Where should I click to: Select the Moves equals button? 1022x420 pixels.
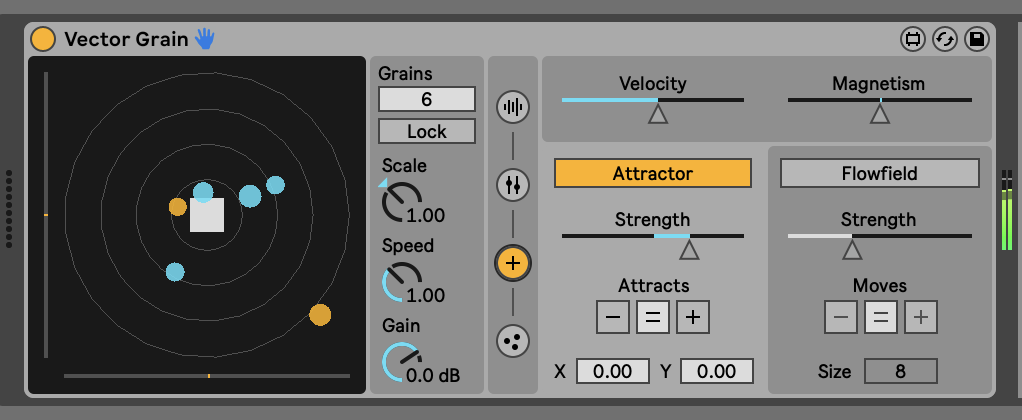(x=881, y=318)
